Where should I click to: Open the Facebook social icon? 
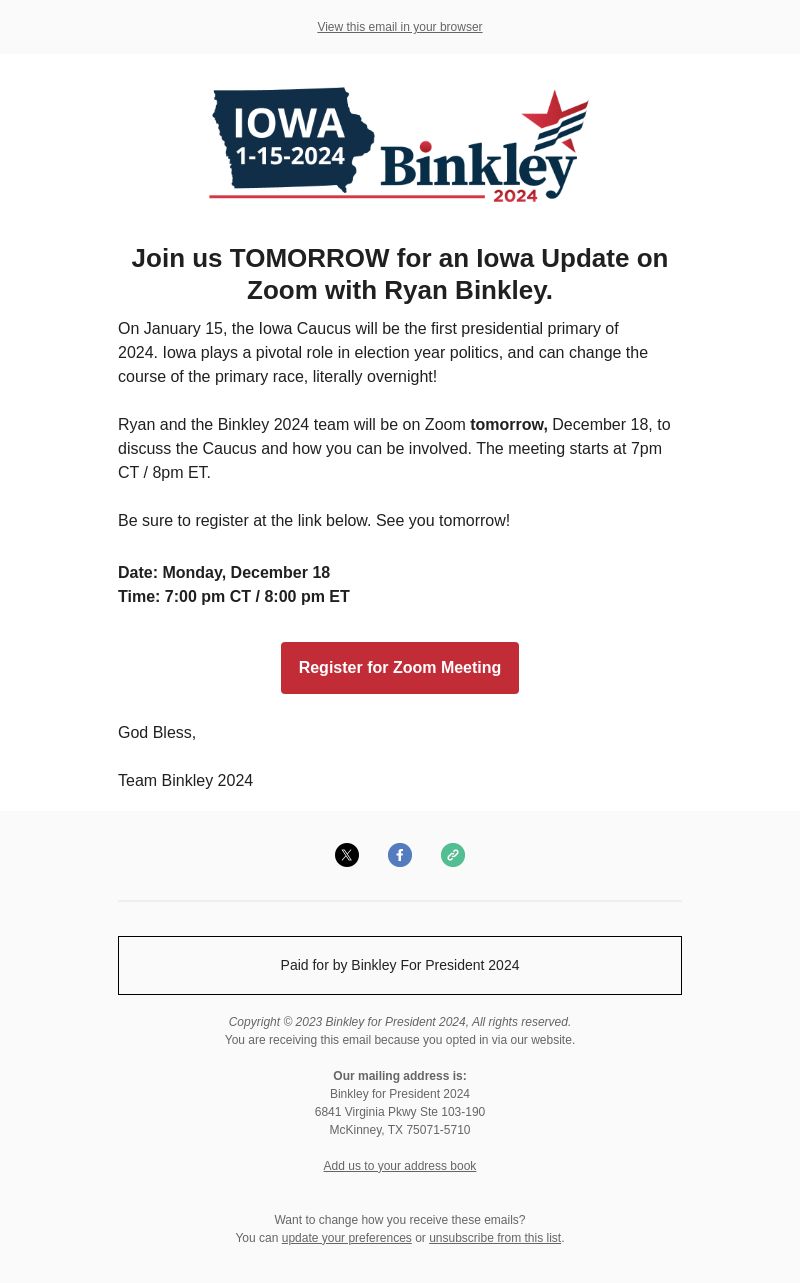pos(400,855)
